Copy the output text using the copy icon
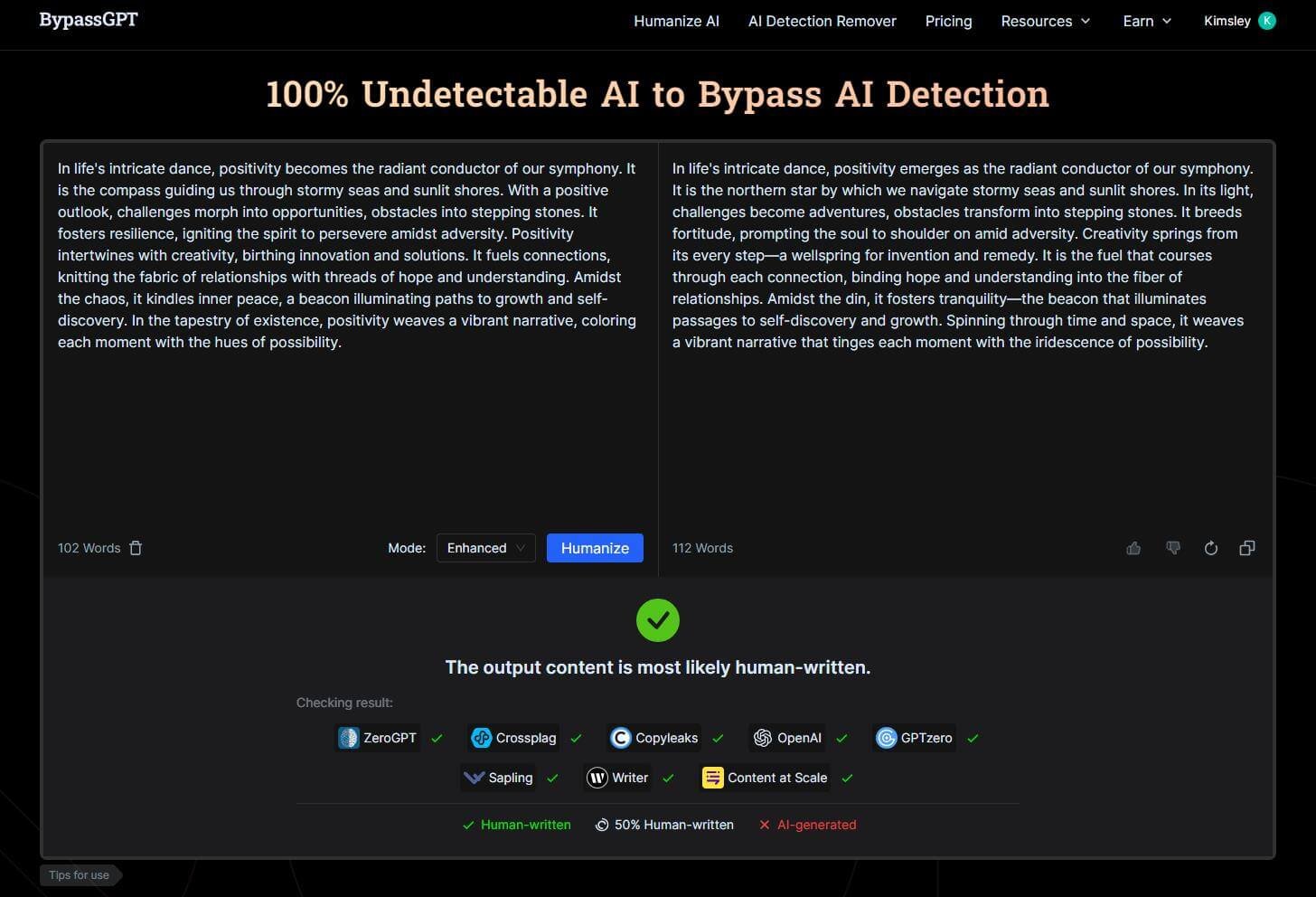This screenshot has width=1316, height=897. point(1247,548)
